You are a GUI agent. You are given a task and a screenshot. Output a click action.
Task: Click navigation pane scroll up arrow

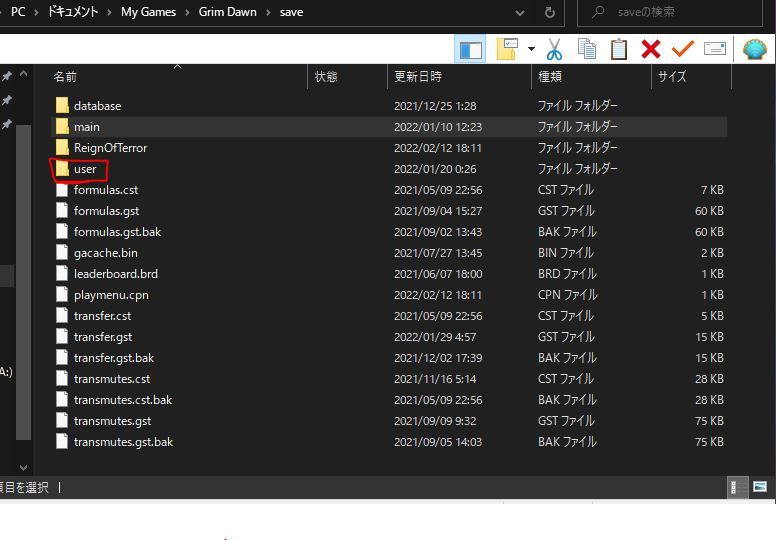(23, 74)
